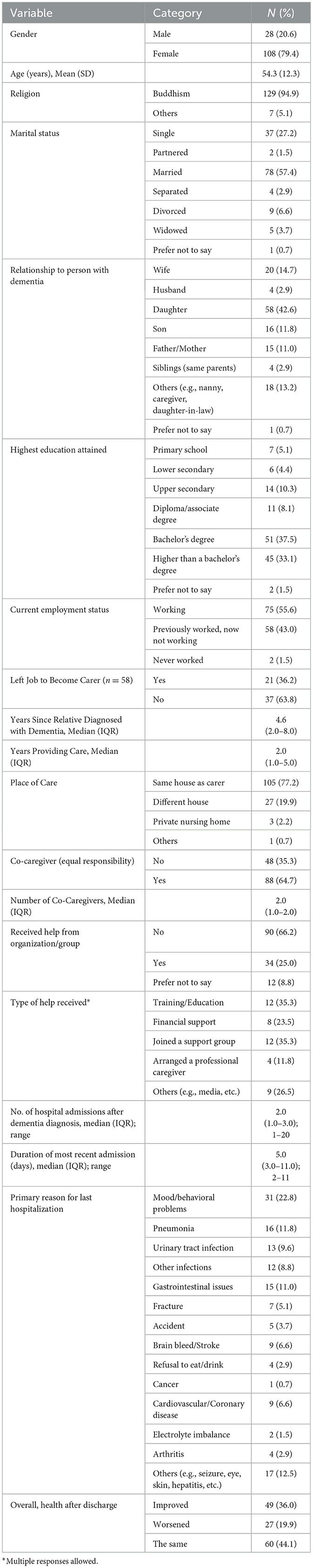The height and width of the screenshot is (1568, 313).
Task: Select the Daughter category cell
Action: [x=170, y=309]
